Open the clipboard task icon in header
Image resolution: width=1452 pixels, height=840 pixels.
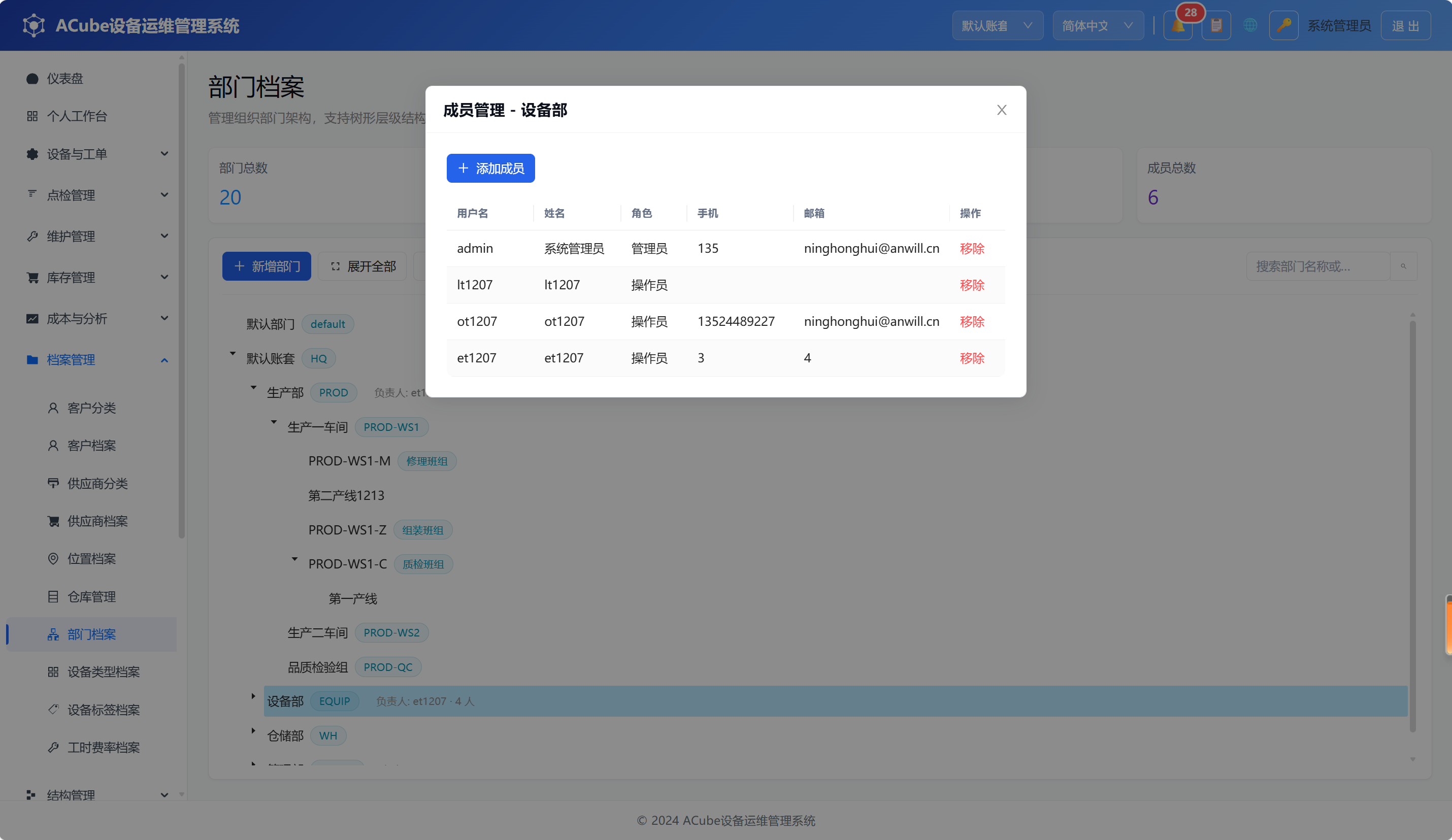[1216, 26]
